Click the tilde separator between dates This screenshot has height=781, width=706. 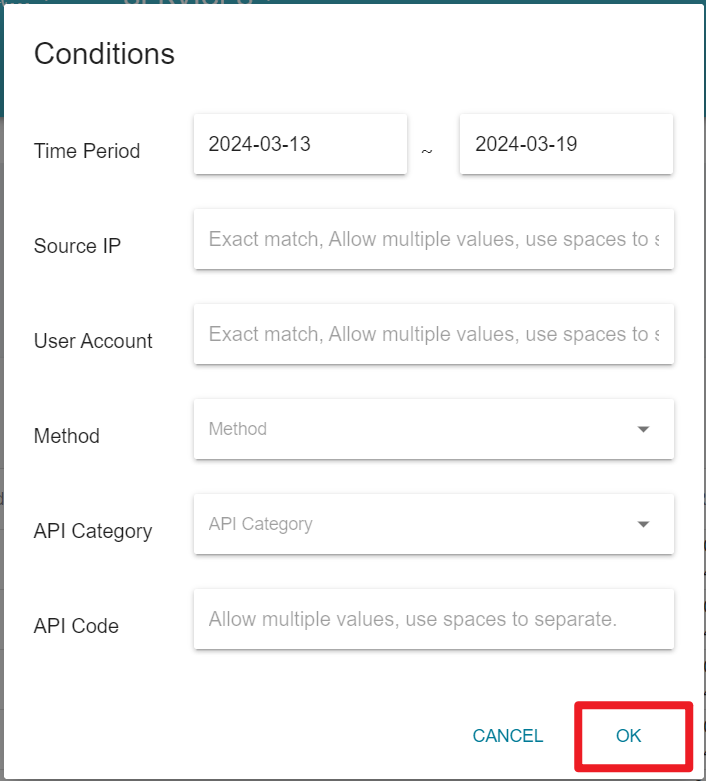coord(427,151)
